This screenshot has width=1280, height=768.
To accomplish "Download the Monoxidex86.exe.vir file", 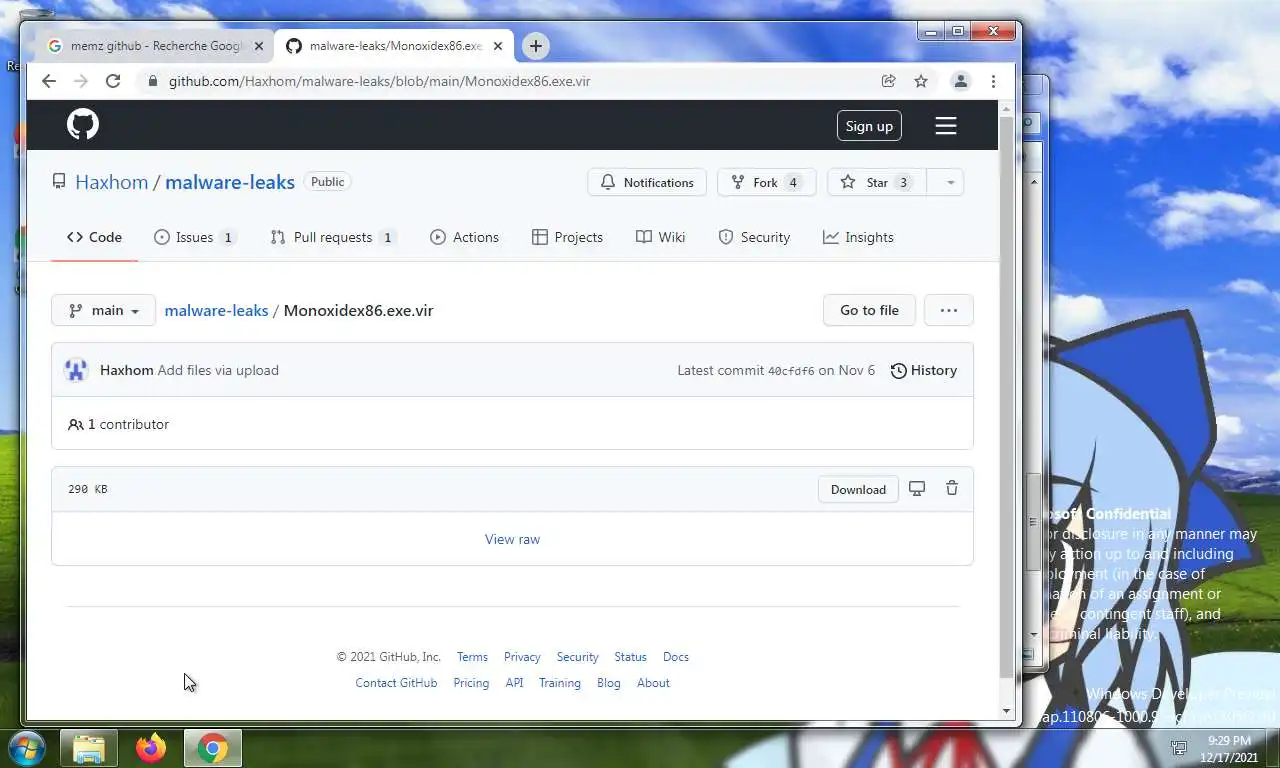I will point(858,489).
